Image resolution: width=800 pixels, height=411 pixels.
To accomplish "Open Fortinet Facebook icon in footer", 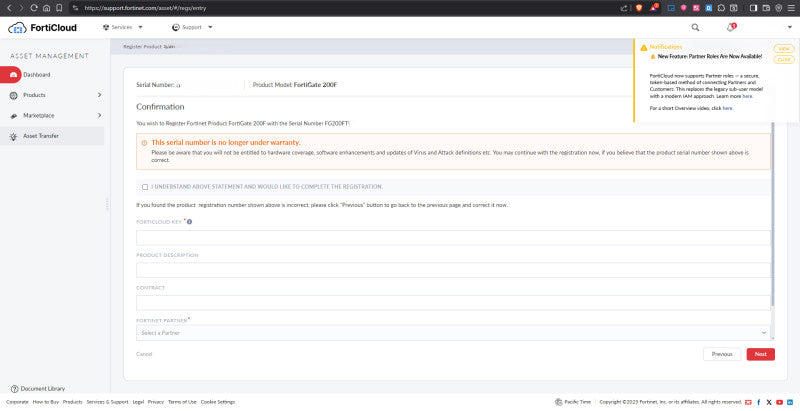I will point(759,402).
